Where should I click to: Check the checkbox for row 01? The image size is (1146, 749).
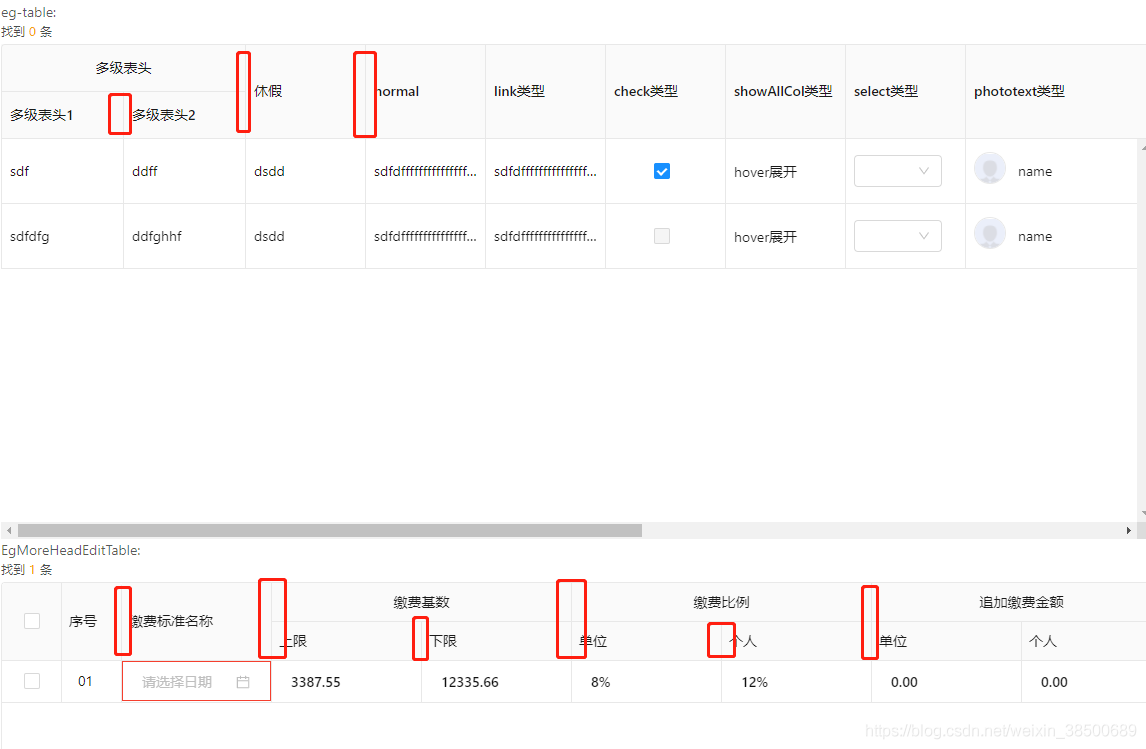(x=31, y=681)
